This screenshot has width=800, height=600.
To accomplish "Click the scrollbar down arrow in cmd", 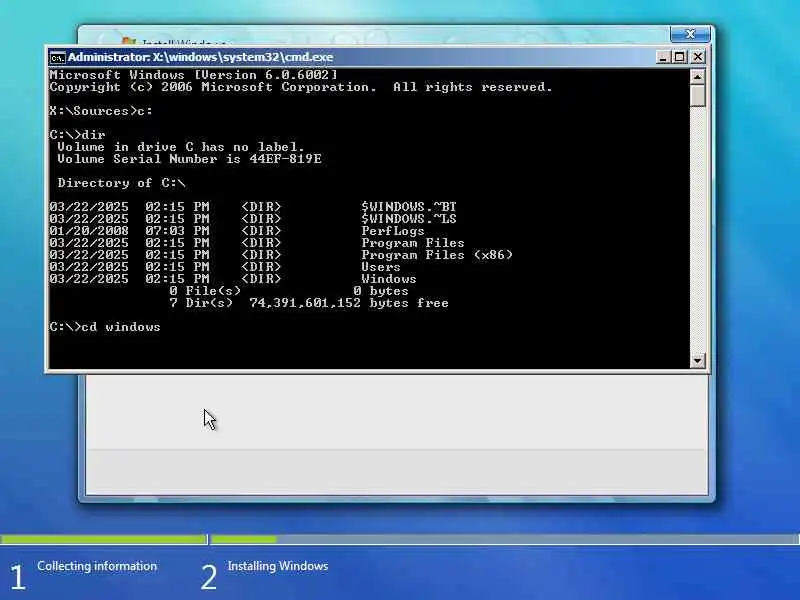I will tap(697, 360).
